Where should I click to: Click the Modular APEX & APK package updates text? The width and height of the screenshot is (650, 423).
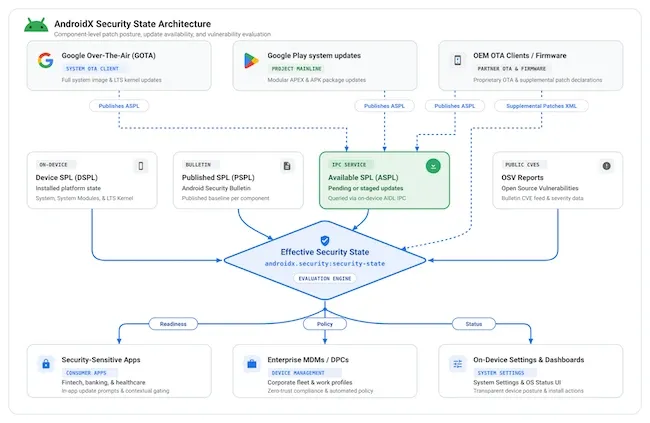pos(317,80)
